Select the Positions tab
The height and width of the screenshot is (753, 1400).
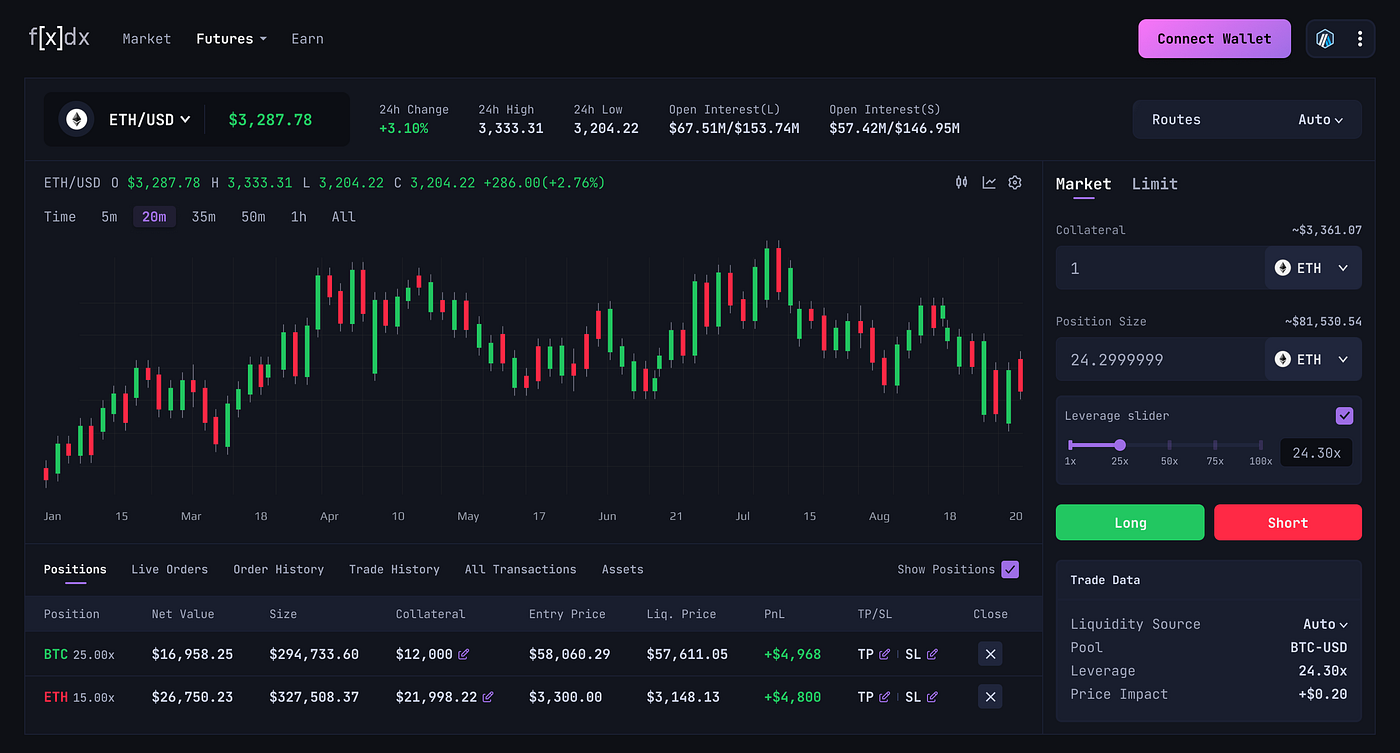pos(75,569)
